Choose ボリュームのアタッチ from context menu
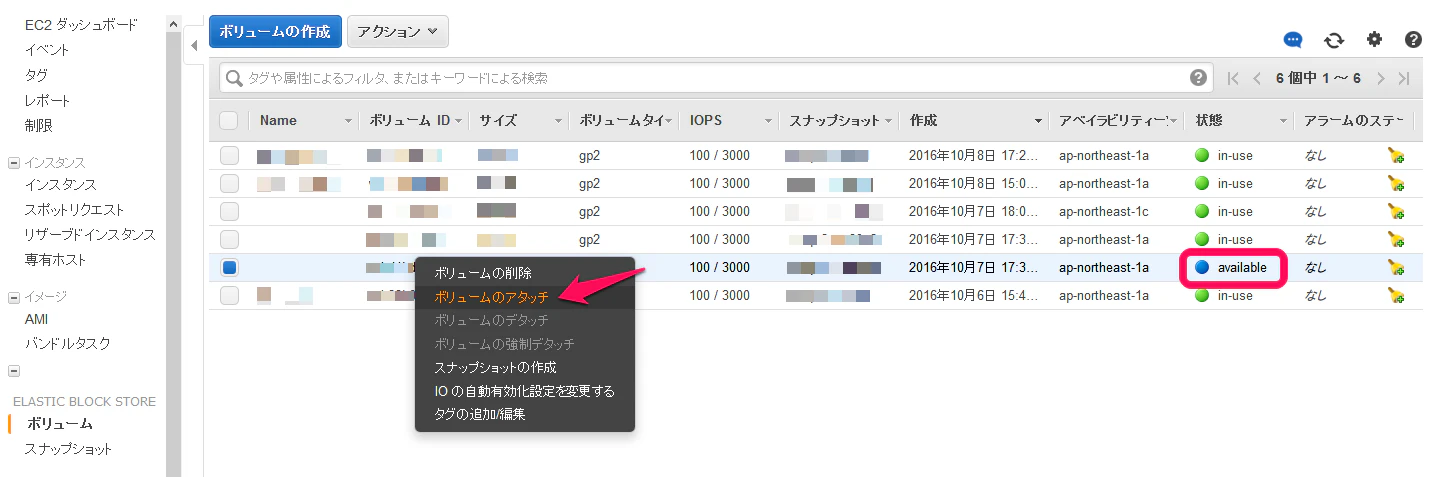 coord(492,297)
